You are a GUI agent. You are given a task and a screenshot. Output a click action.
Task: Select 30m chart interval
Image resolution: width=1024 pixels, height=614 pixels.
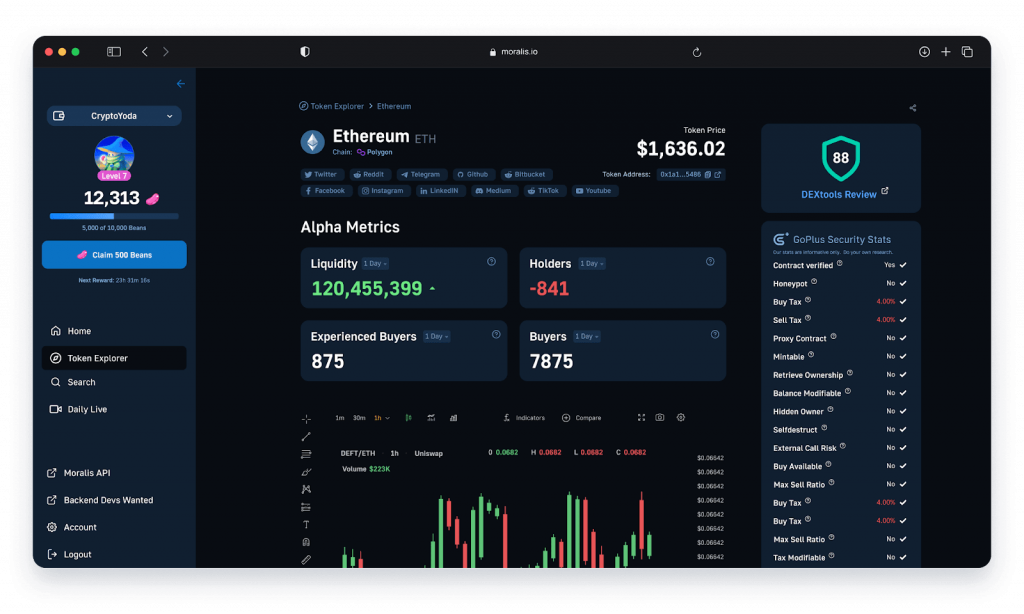(x=359, y=418)
